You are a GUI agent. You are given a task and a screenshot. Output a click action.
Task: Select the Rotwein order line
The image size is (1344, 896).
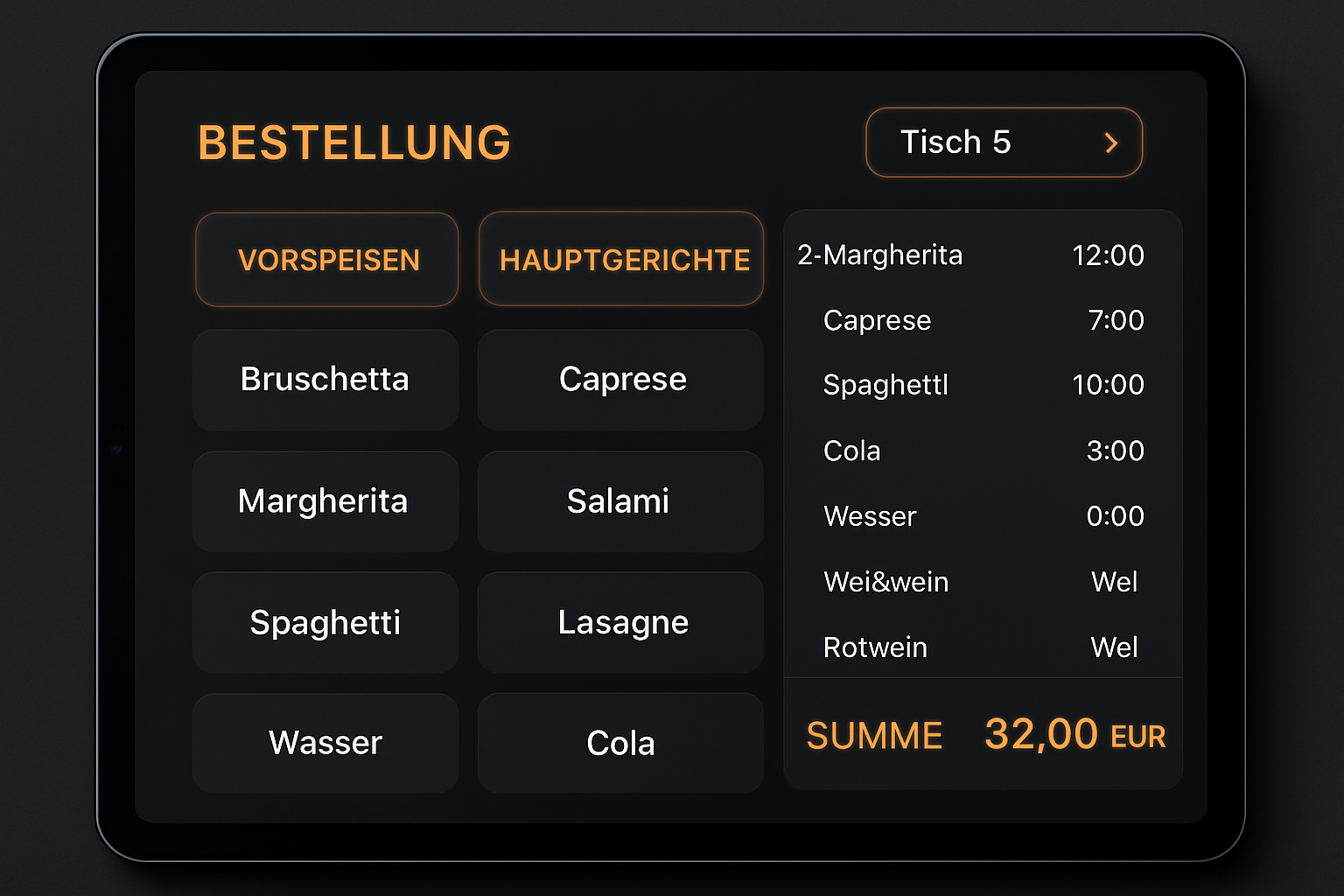(x=971, y=647)
